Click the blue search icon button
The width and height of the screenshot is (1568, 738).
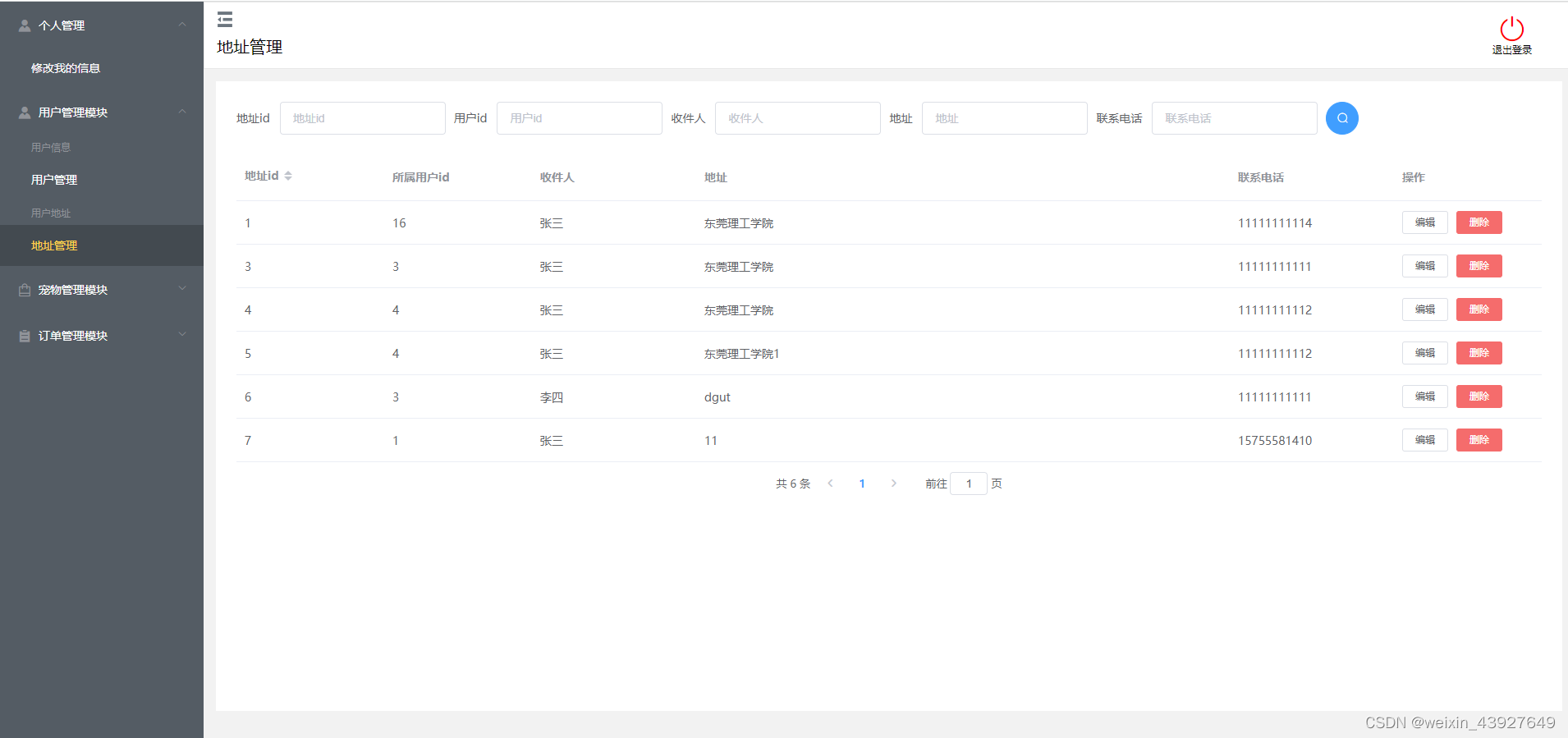(1342, 118)
